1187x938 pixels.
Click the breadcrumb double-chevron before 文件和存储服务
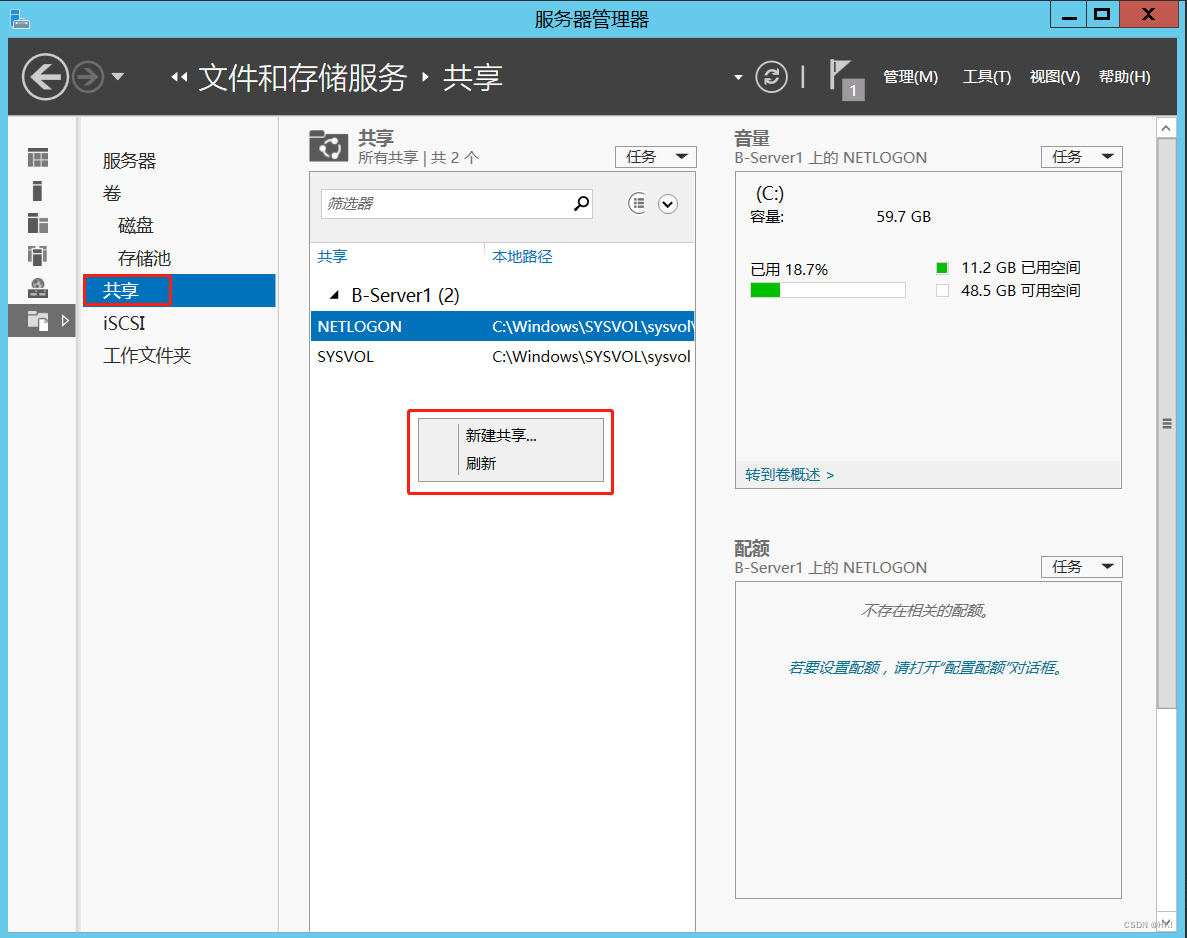179,76
